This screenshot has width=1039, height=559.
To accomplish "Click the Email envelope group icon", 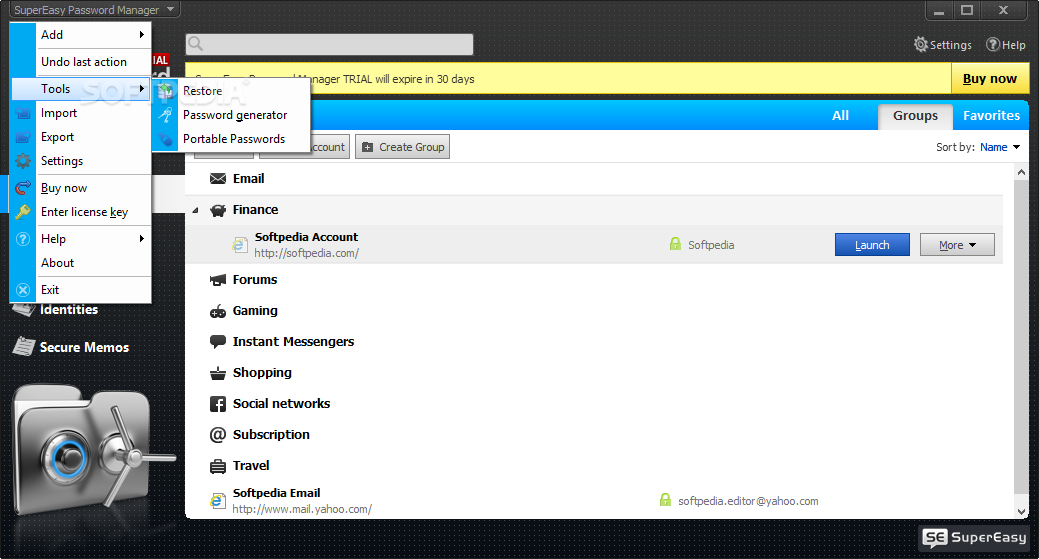I will click(218, 179).
